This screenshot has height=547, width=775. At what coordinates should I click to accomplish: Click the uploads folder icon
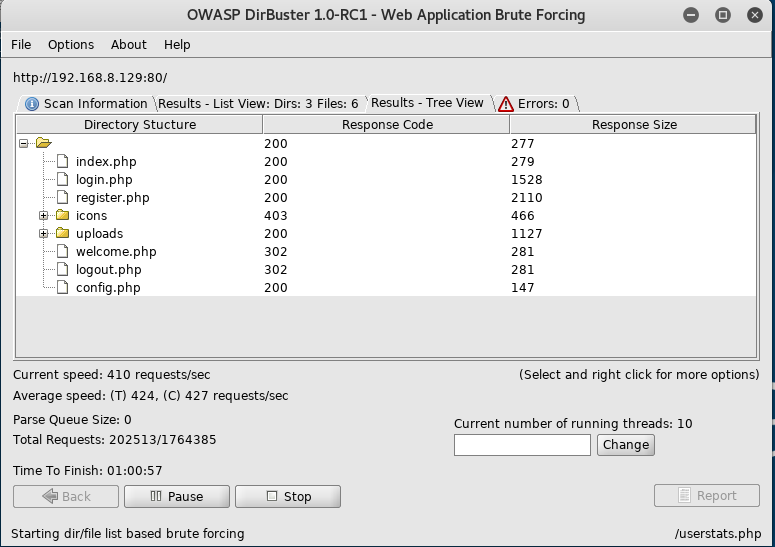[62, 233]
